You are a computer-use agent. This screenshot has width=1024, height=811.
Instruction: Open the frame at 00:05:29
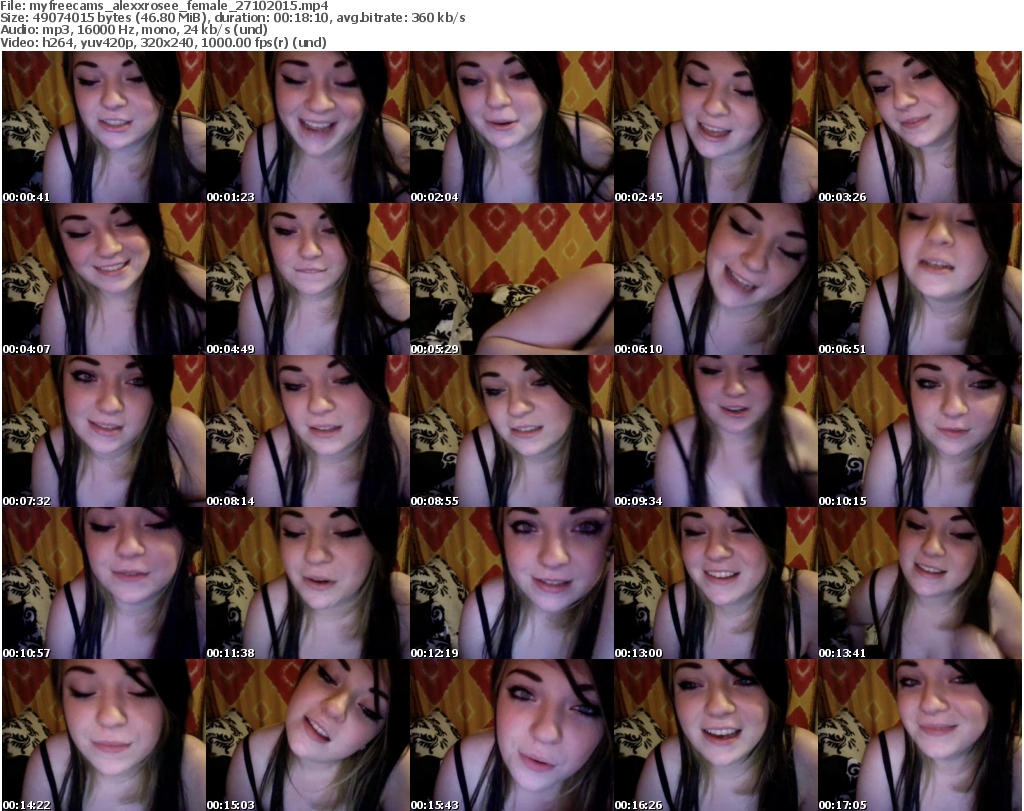click(x=511, y=279)
